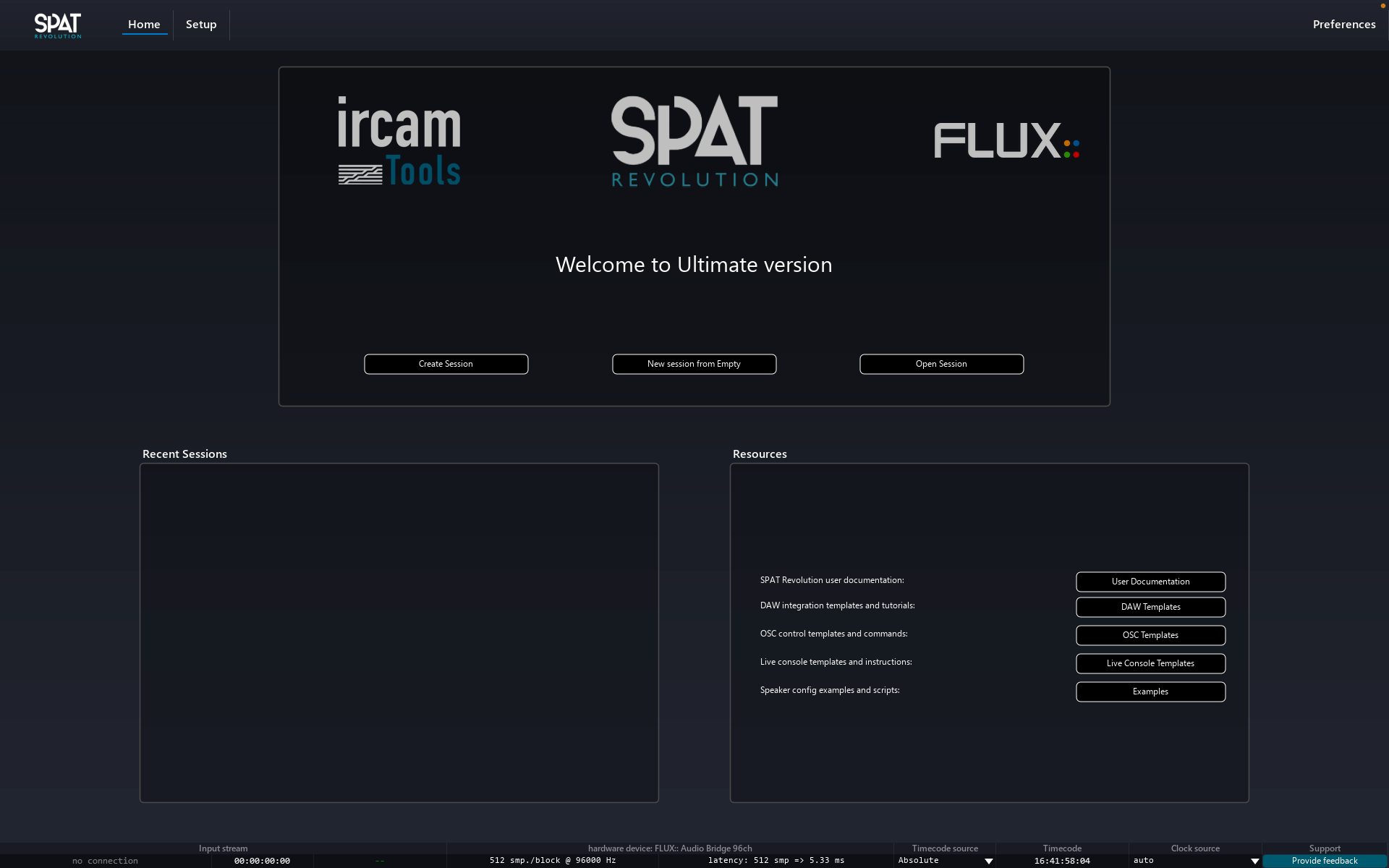Click the ircam Tools logo
Screen dimensions: 1389x868
coord(399,141)
